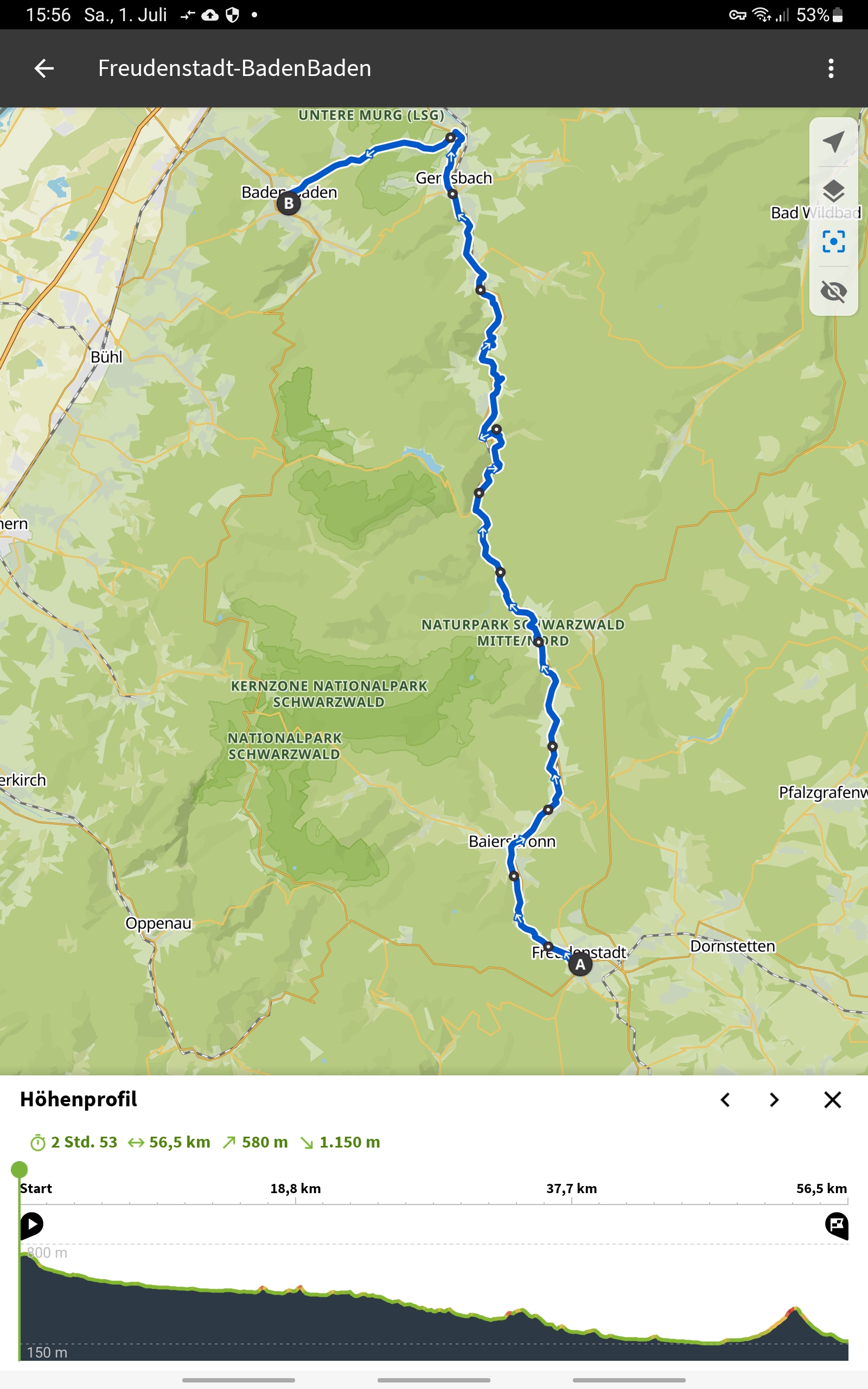Open the three-dot overflow menu
The height and width of the screenshot is (1389, 868).
point(831,68)
